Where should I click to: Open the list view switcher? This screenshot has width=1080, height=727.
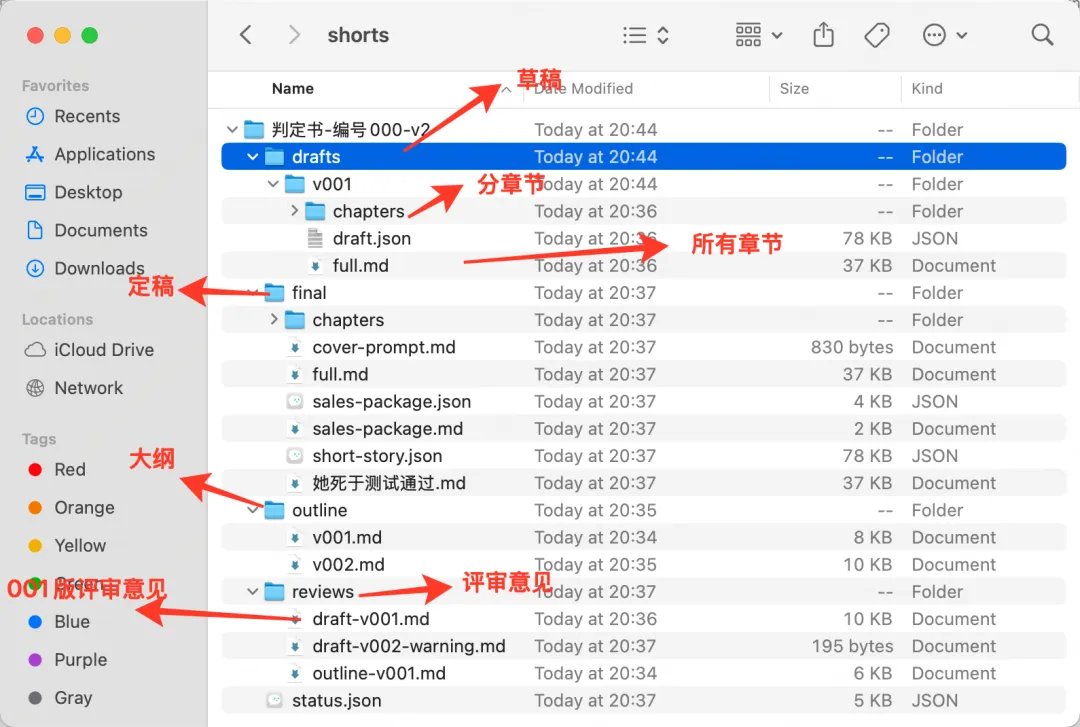(645, 35)
